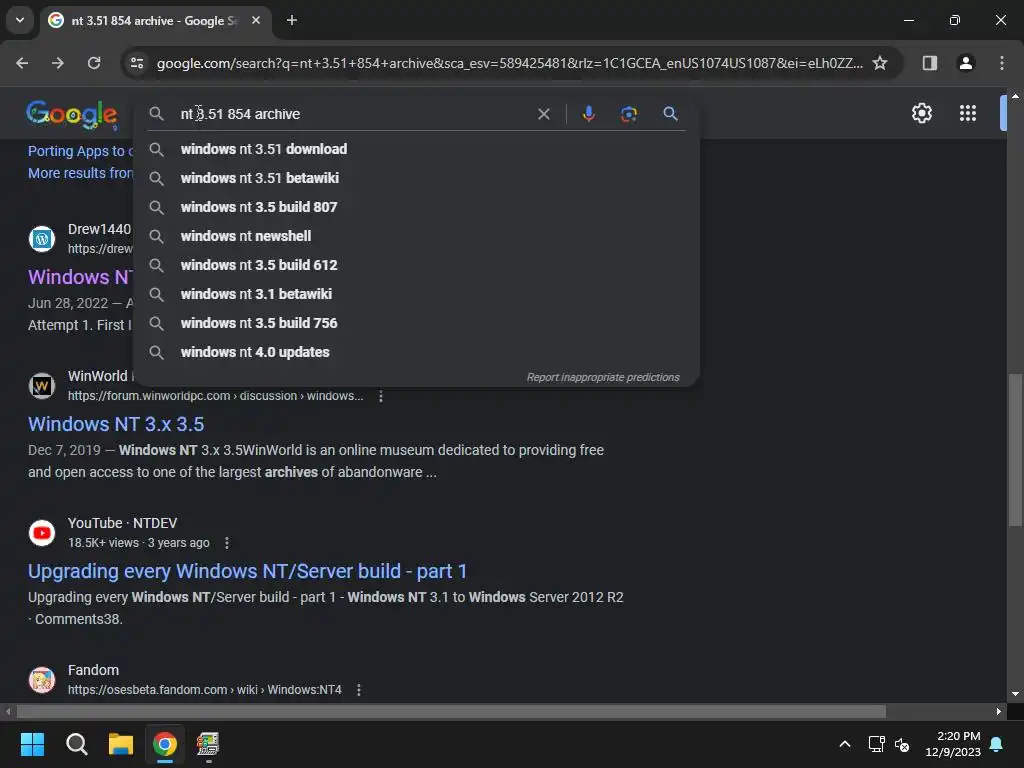
Task: Submit search with blue magnifier button
Action: (670, 114)
